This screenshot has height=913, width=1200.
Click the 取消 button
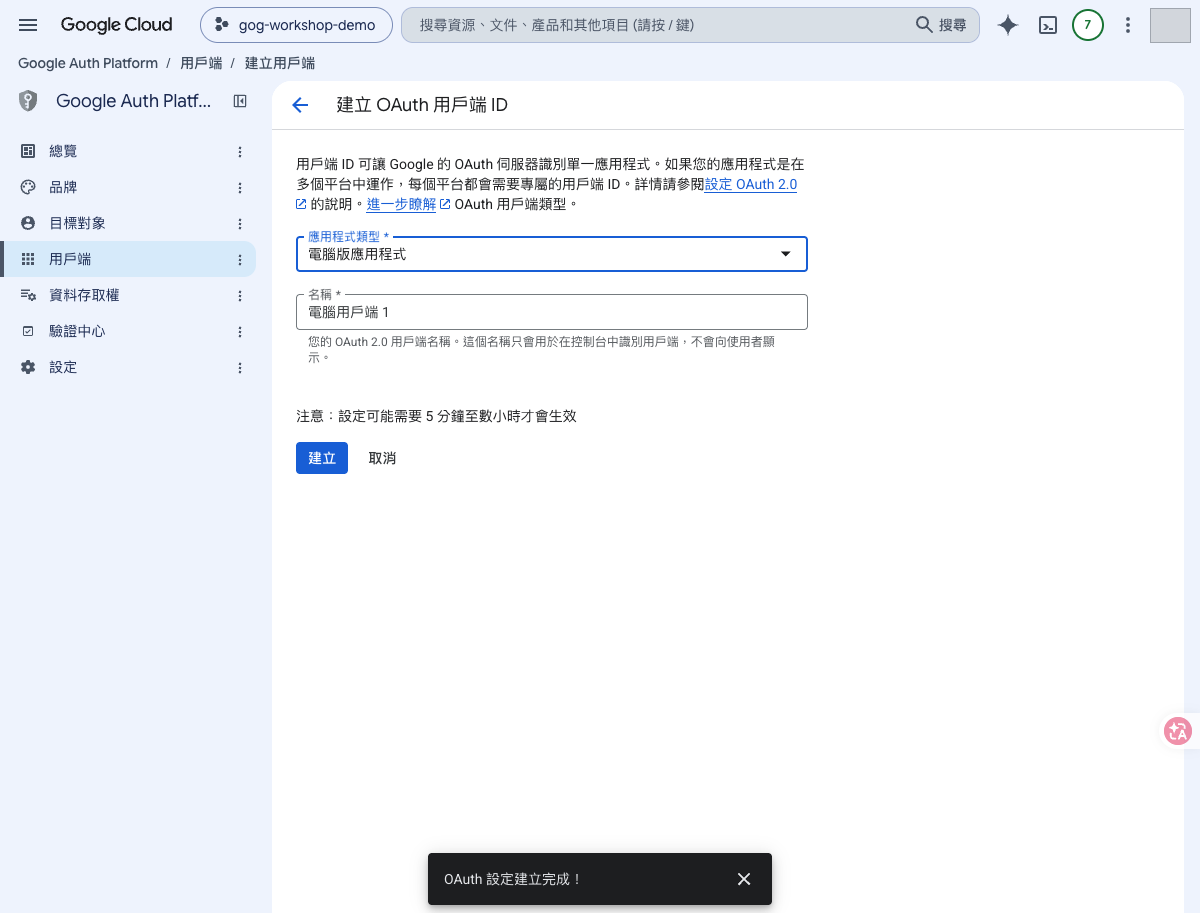click(382, 458)
